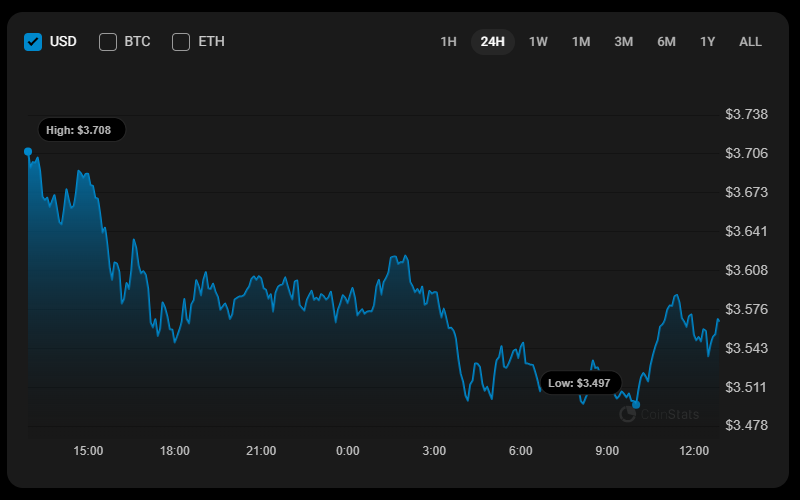Select the ALL time range
This screenshot has height=500, width=800.
tap(750, 42)
